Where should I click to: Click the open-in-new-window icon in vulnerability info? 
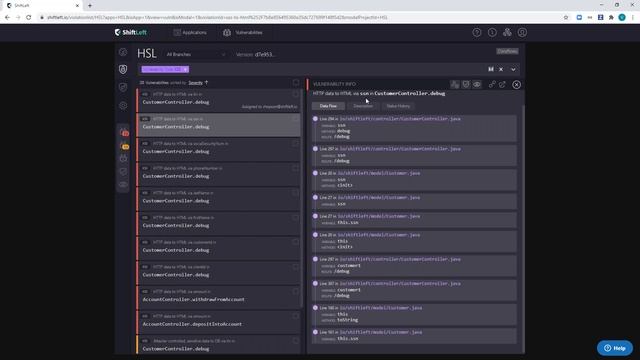pyautogui.click(x=502, y=84)
